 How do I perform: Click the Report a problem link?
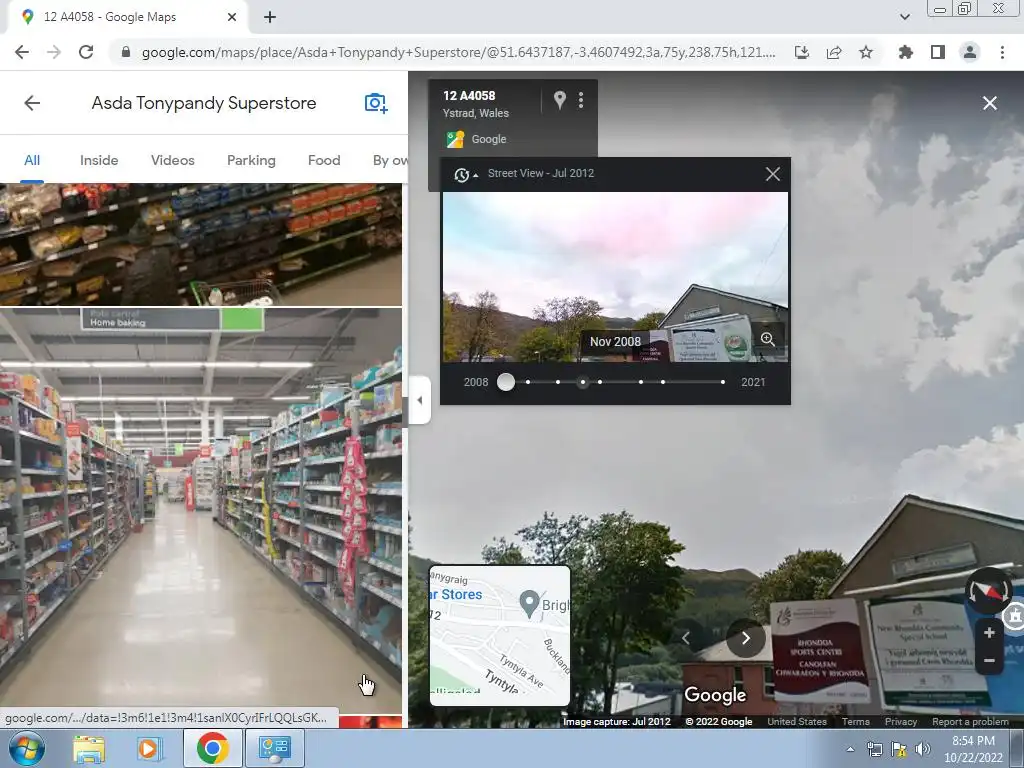(x=970, y=722)
